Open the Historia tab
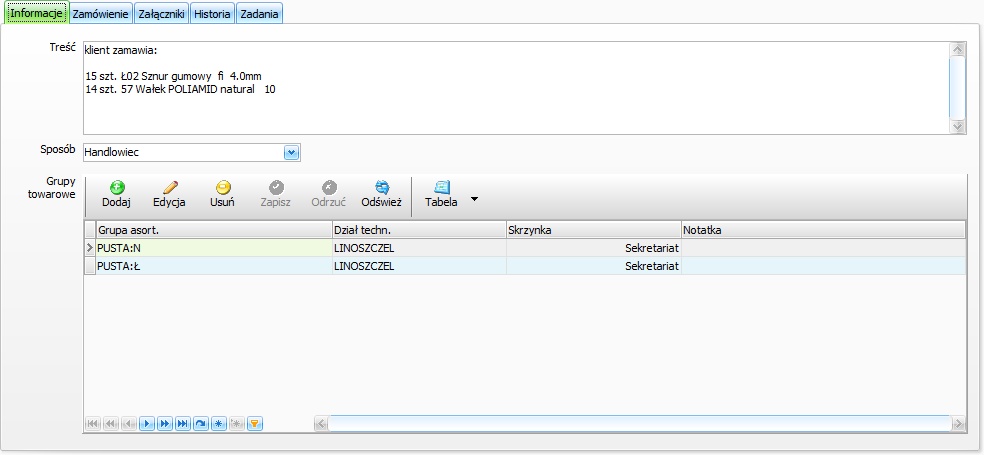 pos(212,14)
